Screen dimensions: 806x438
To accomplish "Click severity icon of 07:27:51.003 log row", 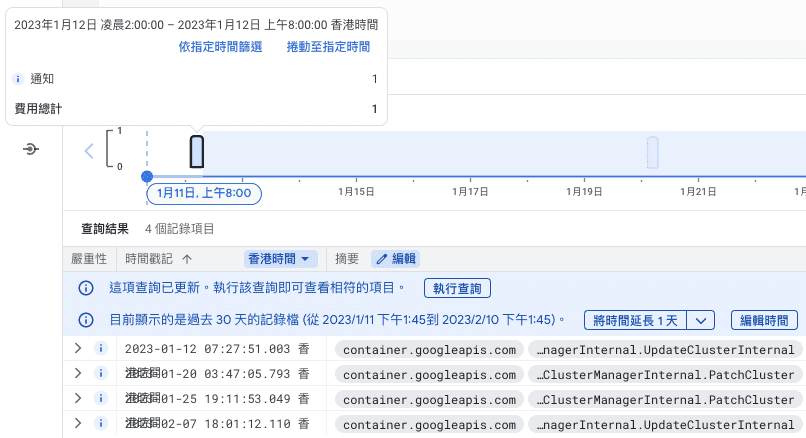I will coord(100,349).
